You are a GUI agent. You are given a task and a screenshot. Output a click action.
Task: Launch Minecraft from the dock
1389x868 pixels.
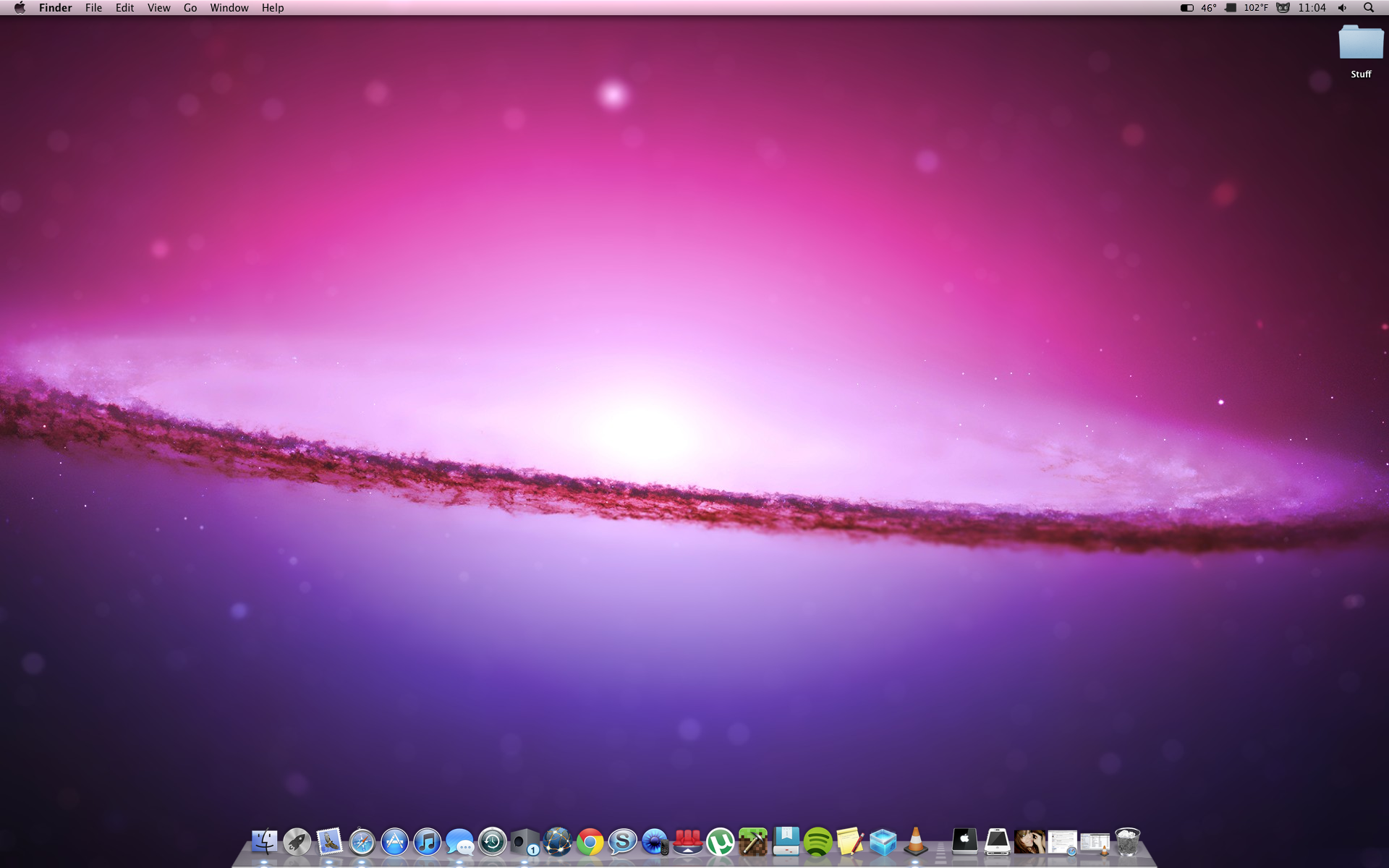(753, 842)
